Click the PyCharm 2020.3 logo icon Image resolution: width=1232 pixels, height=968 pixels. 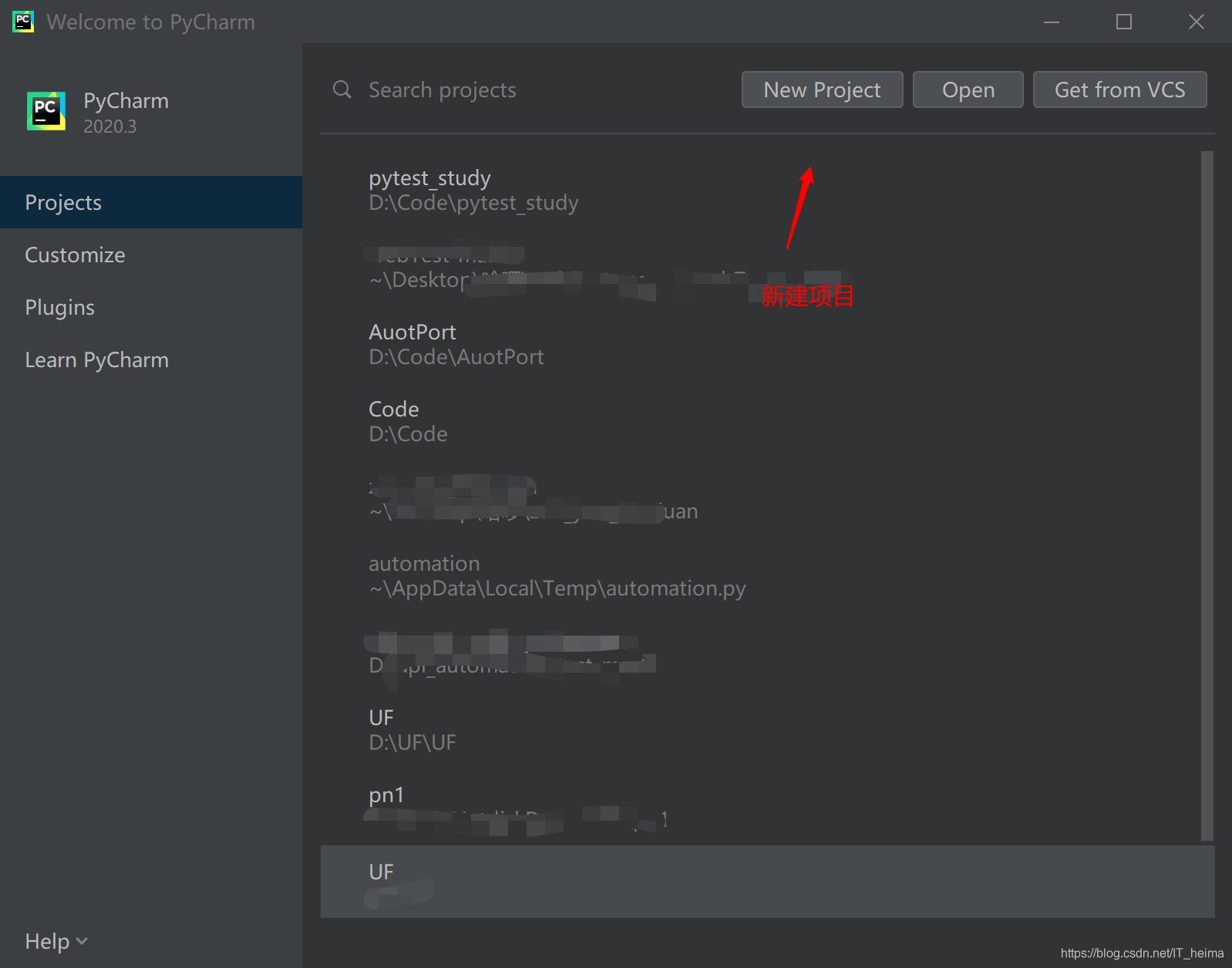click(x=46, y=111)
